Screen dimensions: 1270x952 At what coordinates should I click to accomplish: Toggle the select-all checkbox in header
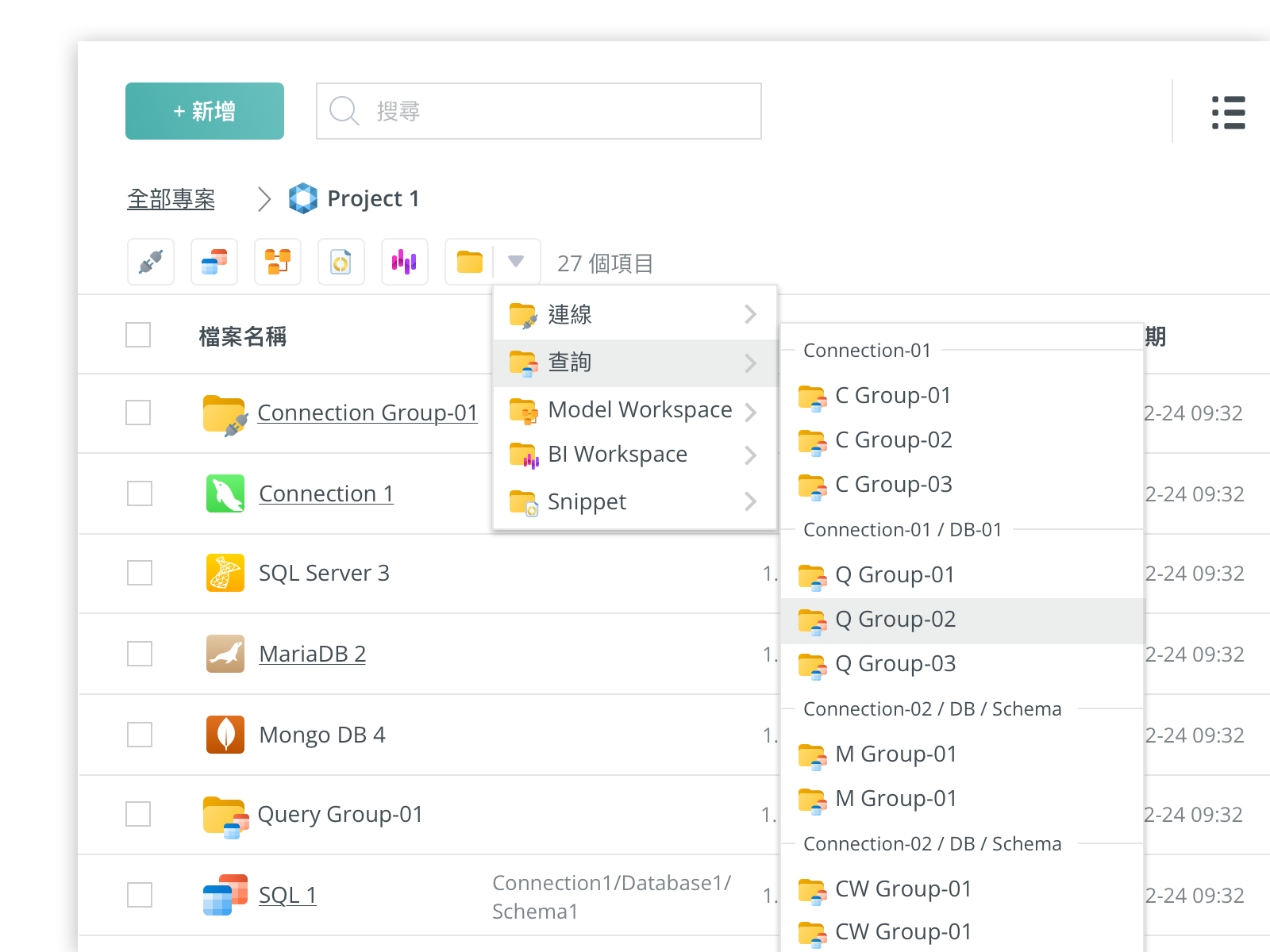coord(138,335)
